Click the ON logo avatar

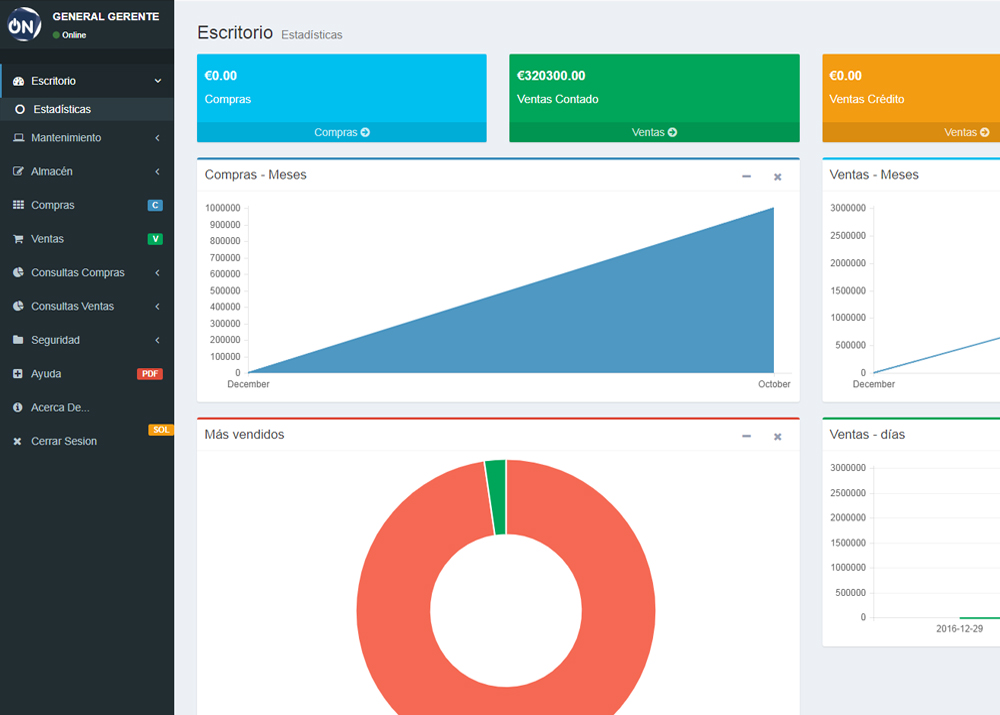(x=24, y=24)
